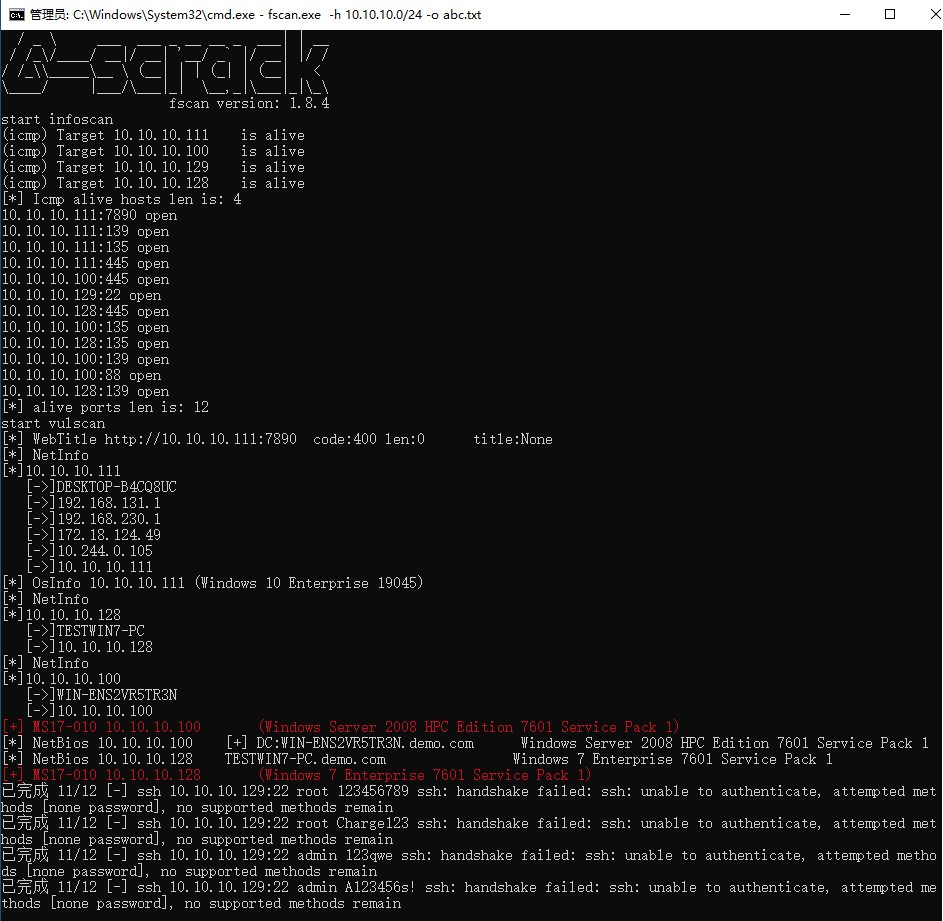The image size is (943, 921).
Task: Click 'DC:WIN-ENS2VR5TR3N.demo.com' text
Action: click(365, 743)
